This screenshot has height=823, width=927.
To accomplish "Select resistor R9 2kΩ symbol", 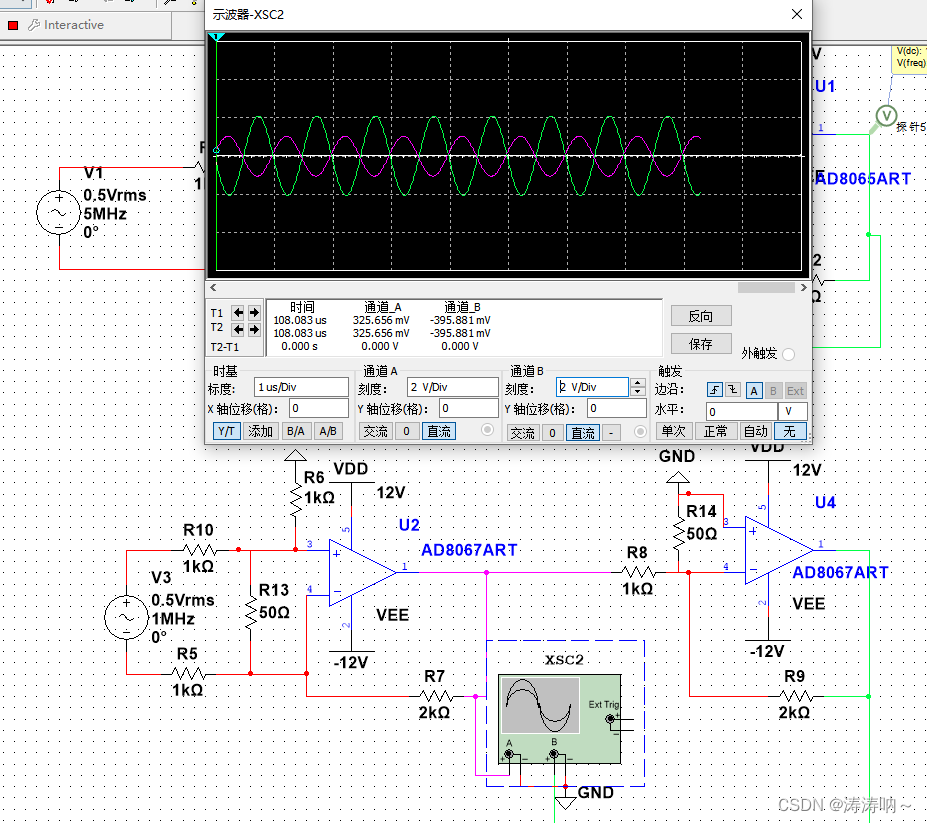I will tap(795, 696).
